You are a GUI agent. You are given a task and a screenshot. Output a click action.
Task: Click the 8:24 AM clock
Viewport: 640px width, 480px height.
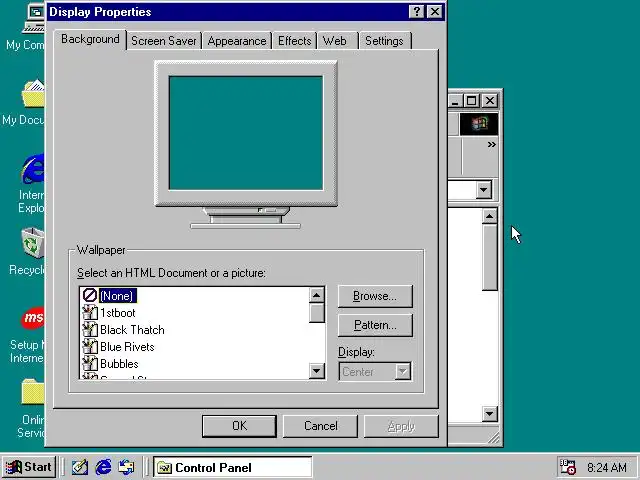pyautogui.click(x=607, y=467)
